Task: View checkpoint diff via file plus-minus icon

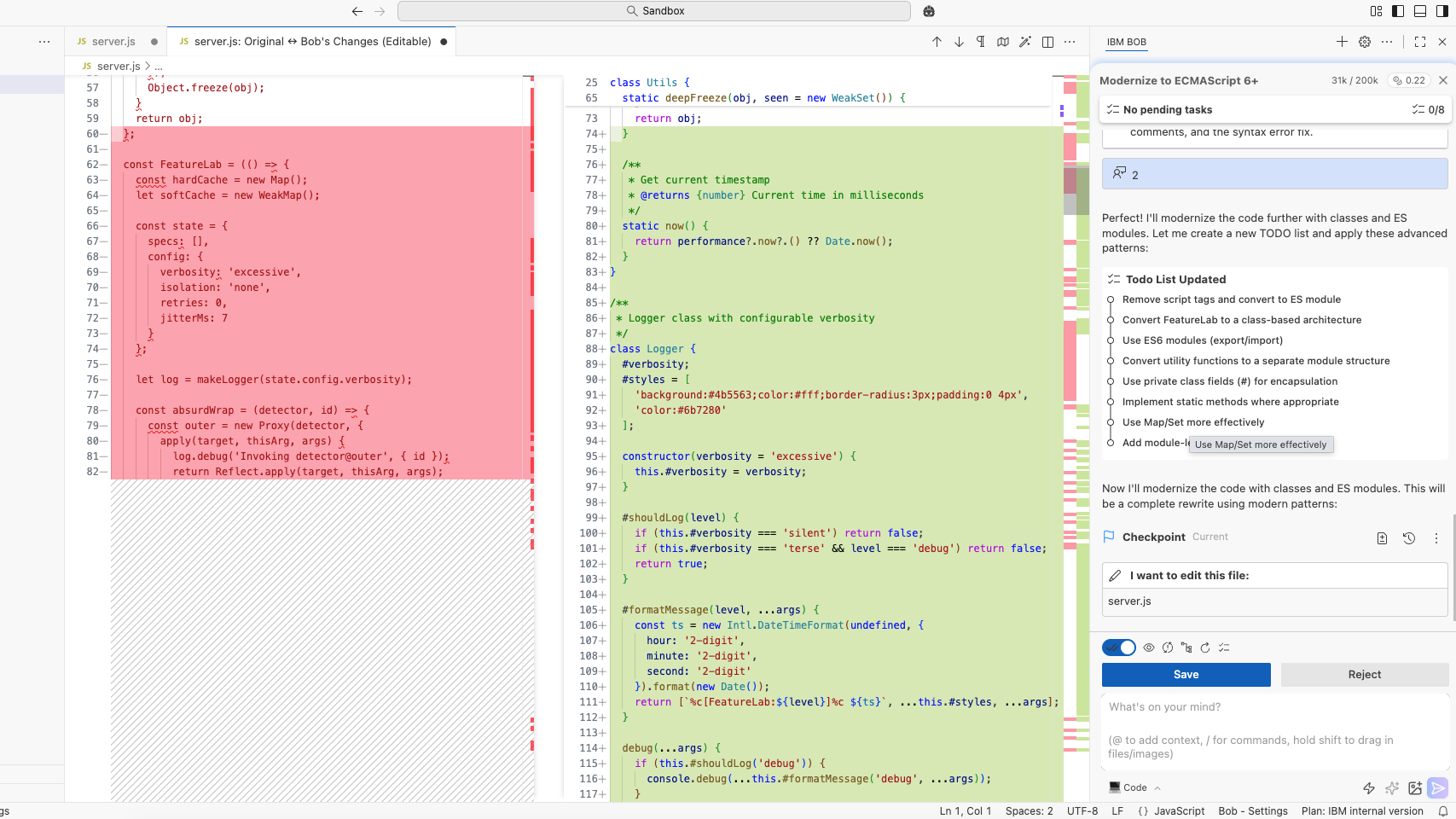Action: 1382,538
